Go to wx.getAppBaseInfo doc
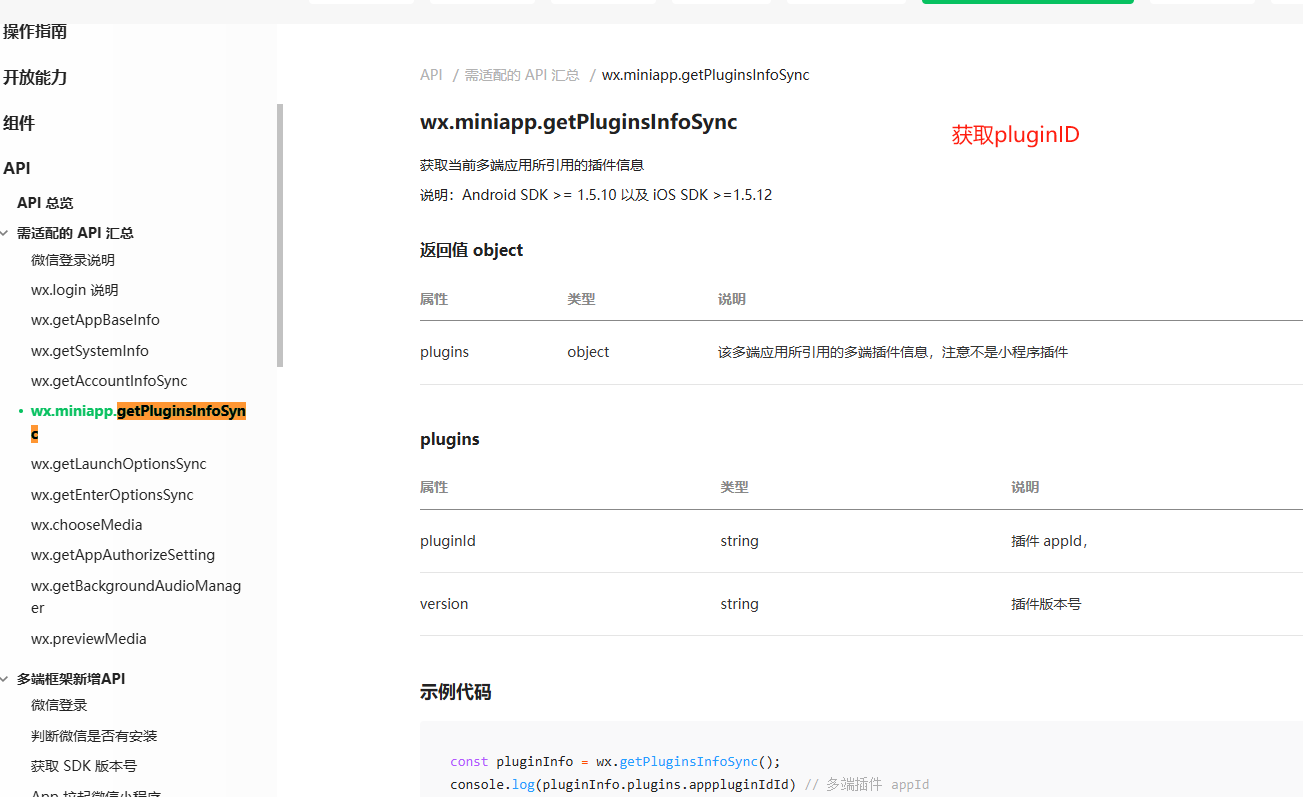 click(x=95, y=320)
